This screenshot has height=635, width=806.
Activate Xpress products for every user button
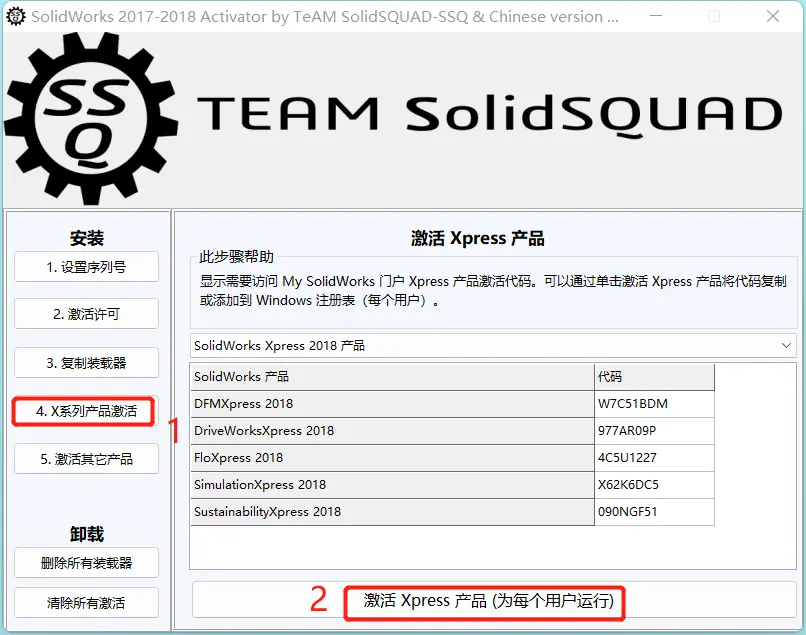tap(494, 600)
